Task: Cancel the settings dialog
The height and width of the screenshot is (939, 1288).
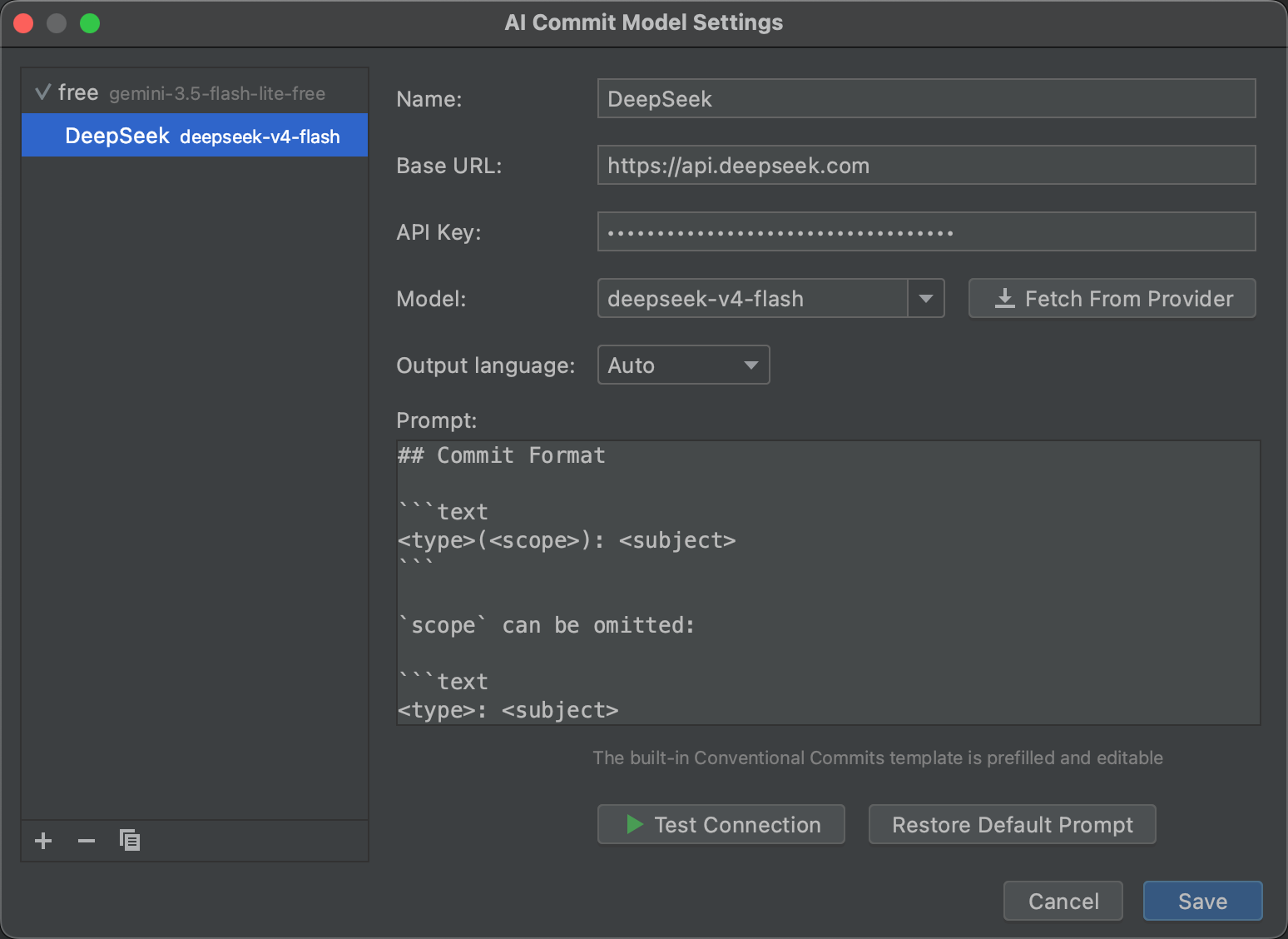Action: coord(1063,901)
